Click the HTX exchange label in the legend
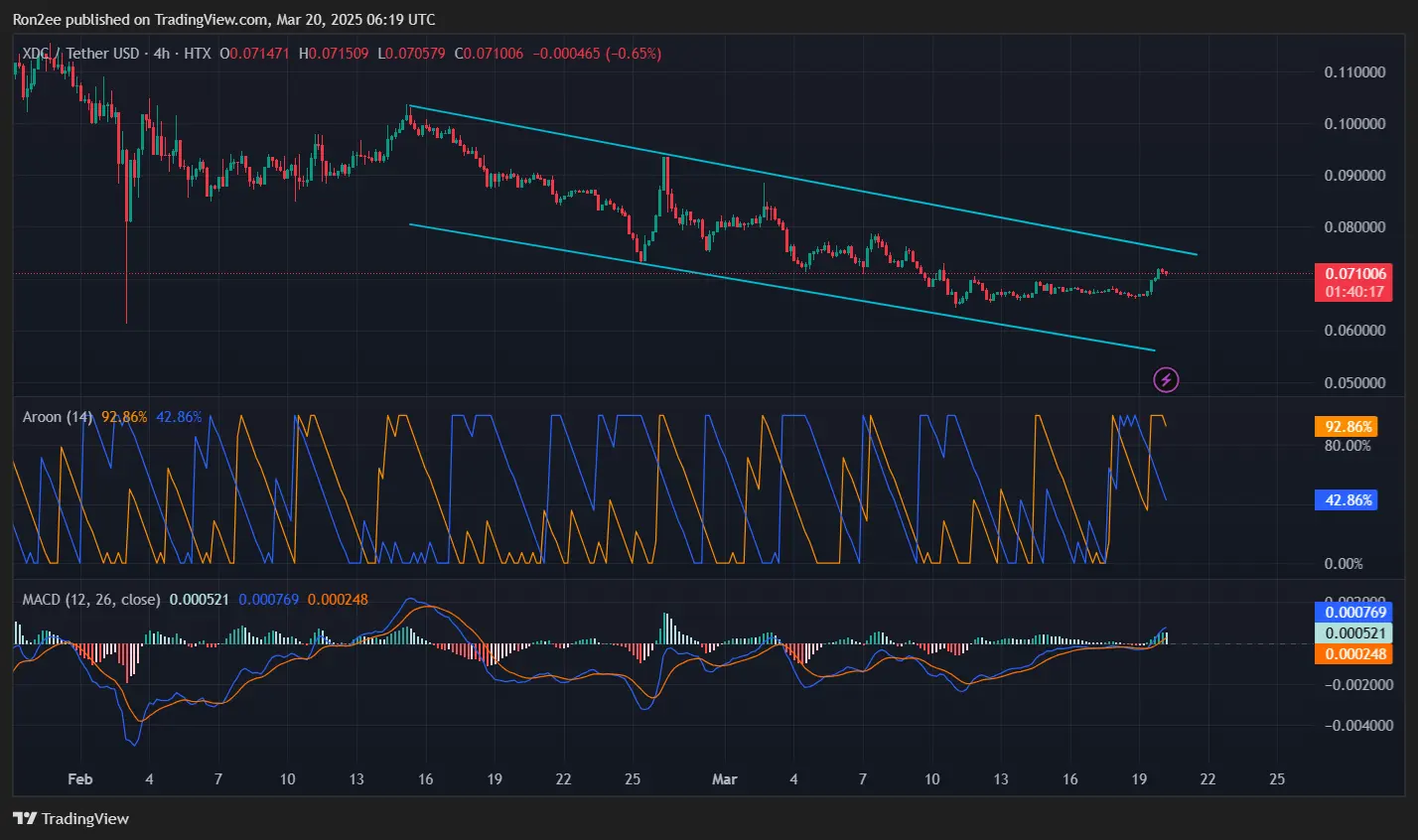1418x840 pixels. point(195,54)
